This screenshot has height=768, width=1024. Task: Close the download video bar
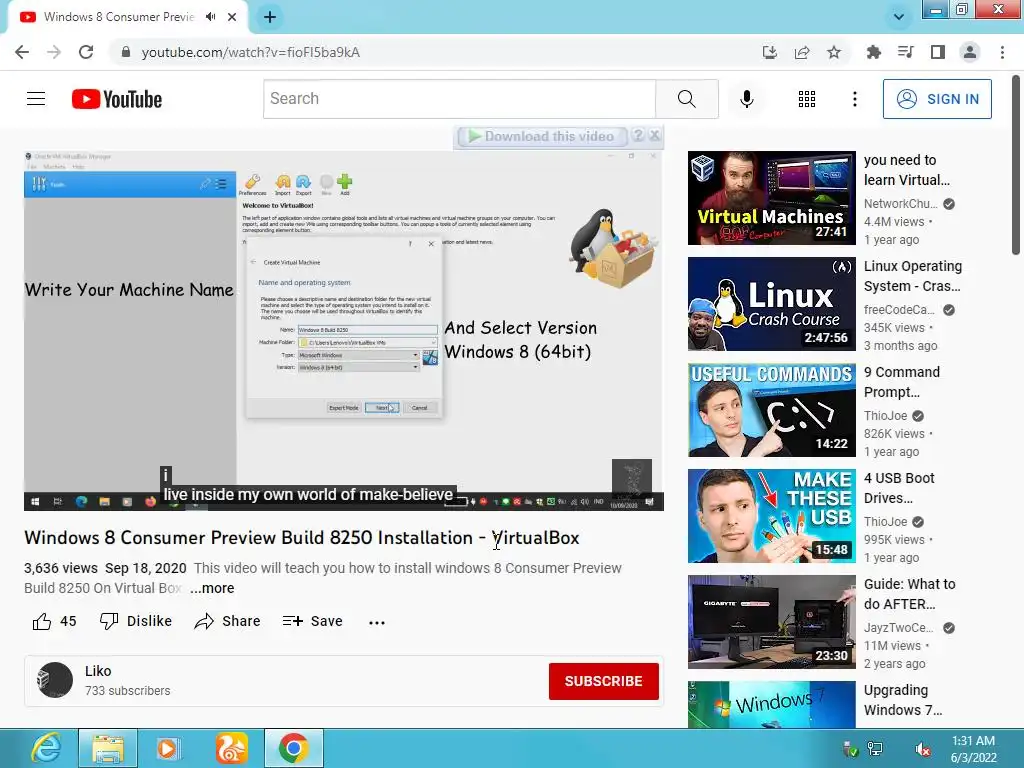click(654, 135)
